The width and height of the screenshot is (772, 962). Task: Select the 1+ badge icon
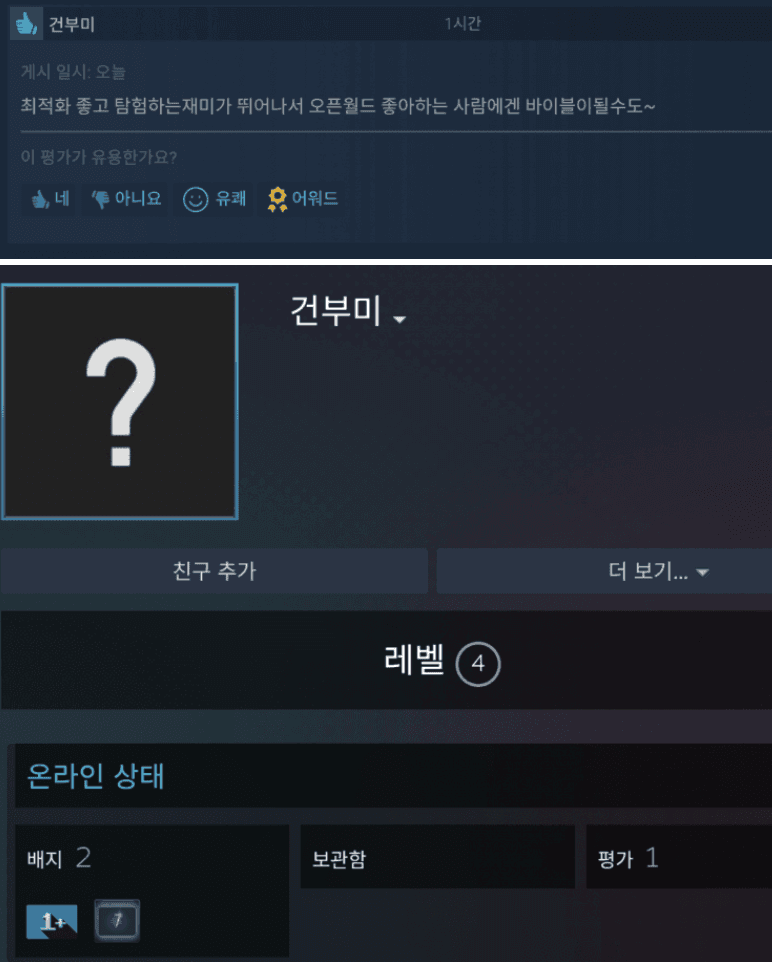[x=52, y=921]
